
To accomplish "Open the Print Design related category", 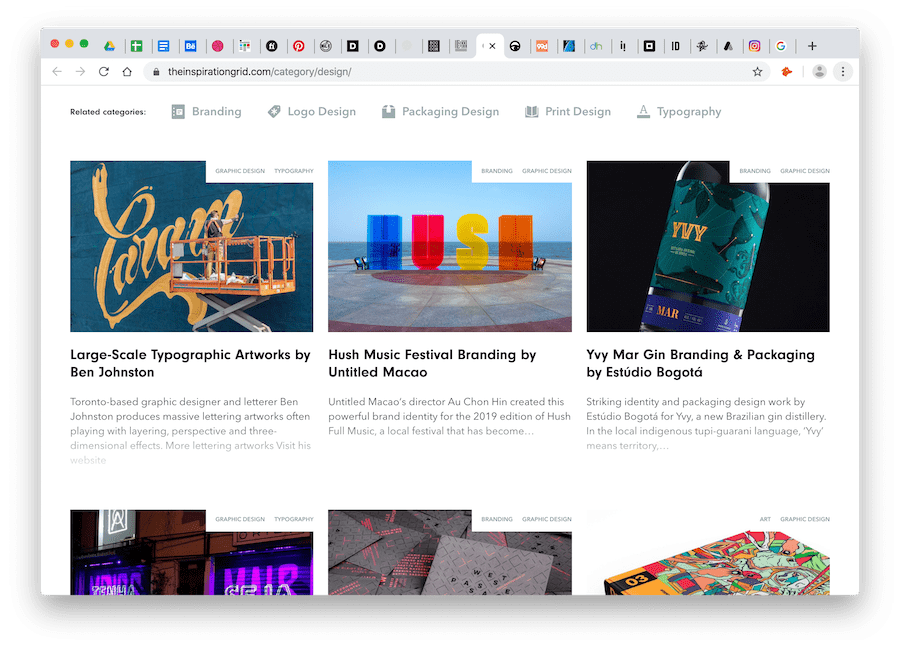I will [568, 112].
